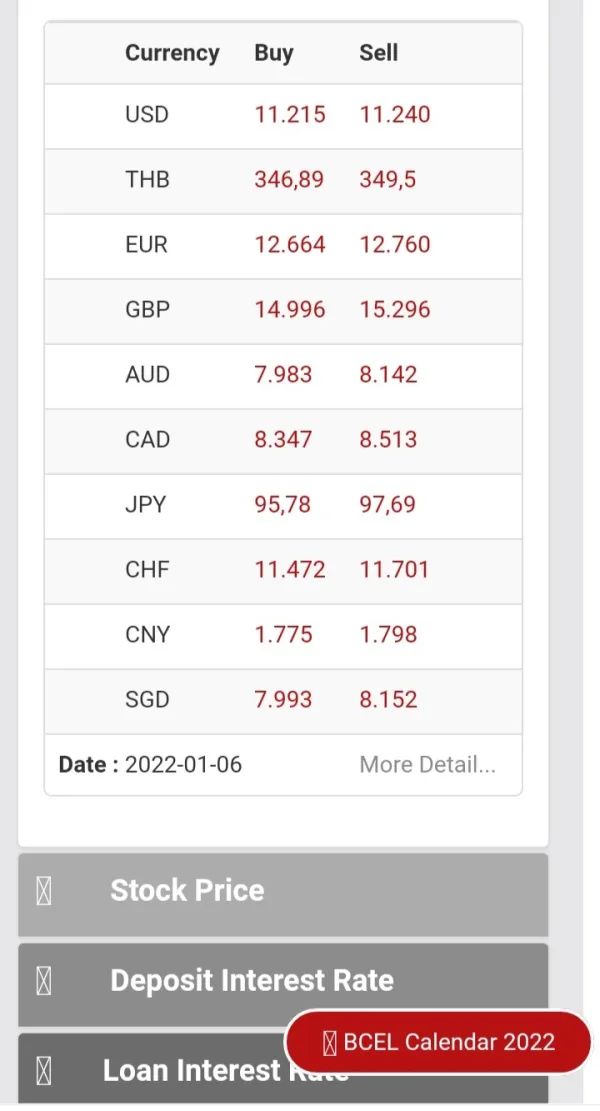Screen dimensions: 600x1111
Task: Click the Sell column header
Action: [379, 53]
